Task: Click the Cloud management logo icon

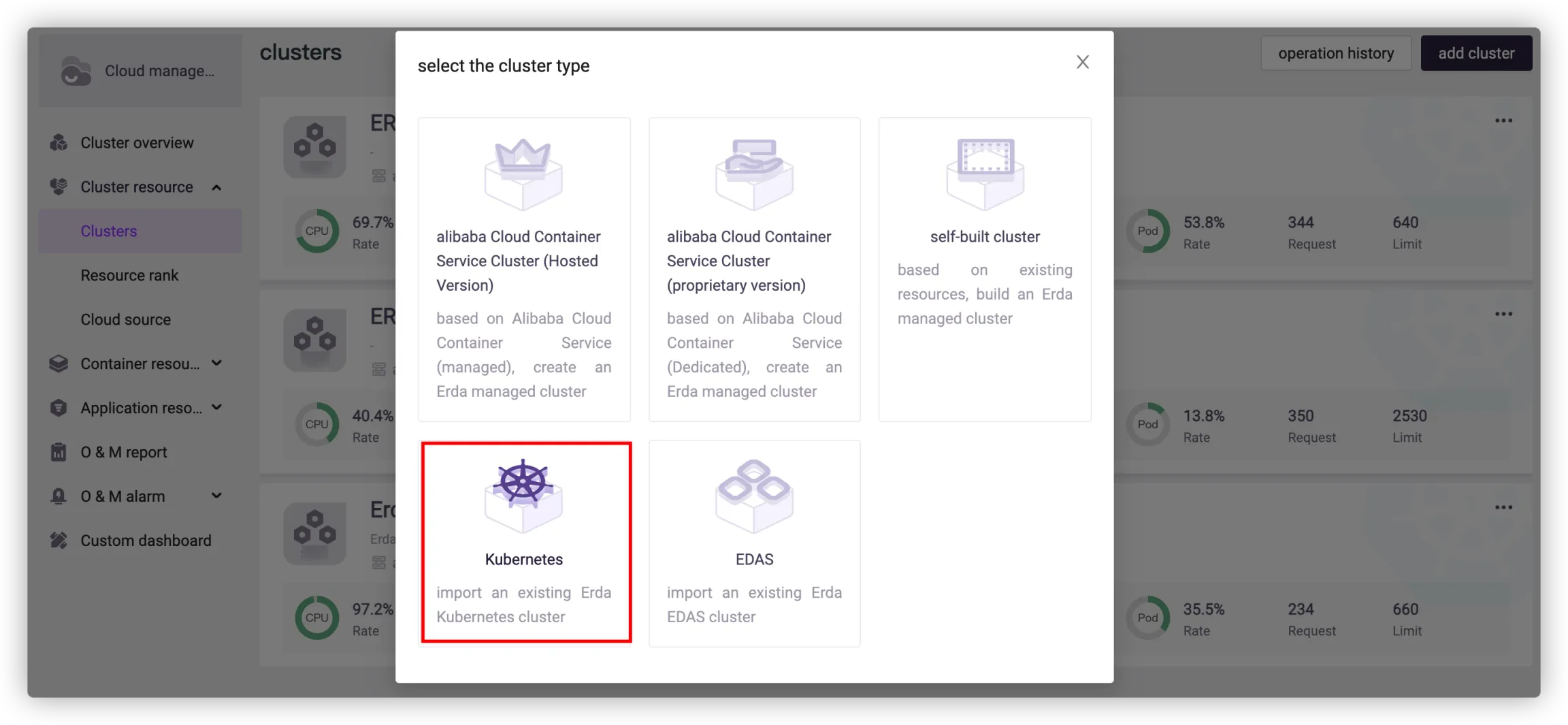Action: (76, 71)
